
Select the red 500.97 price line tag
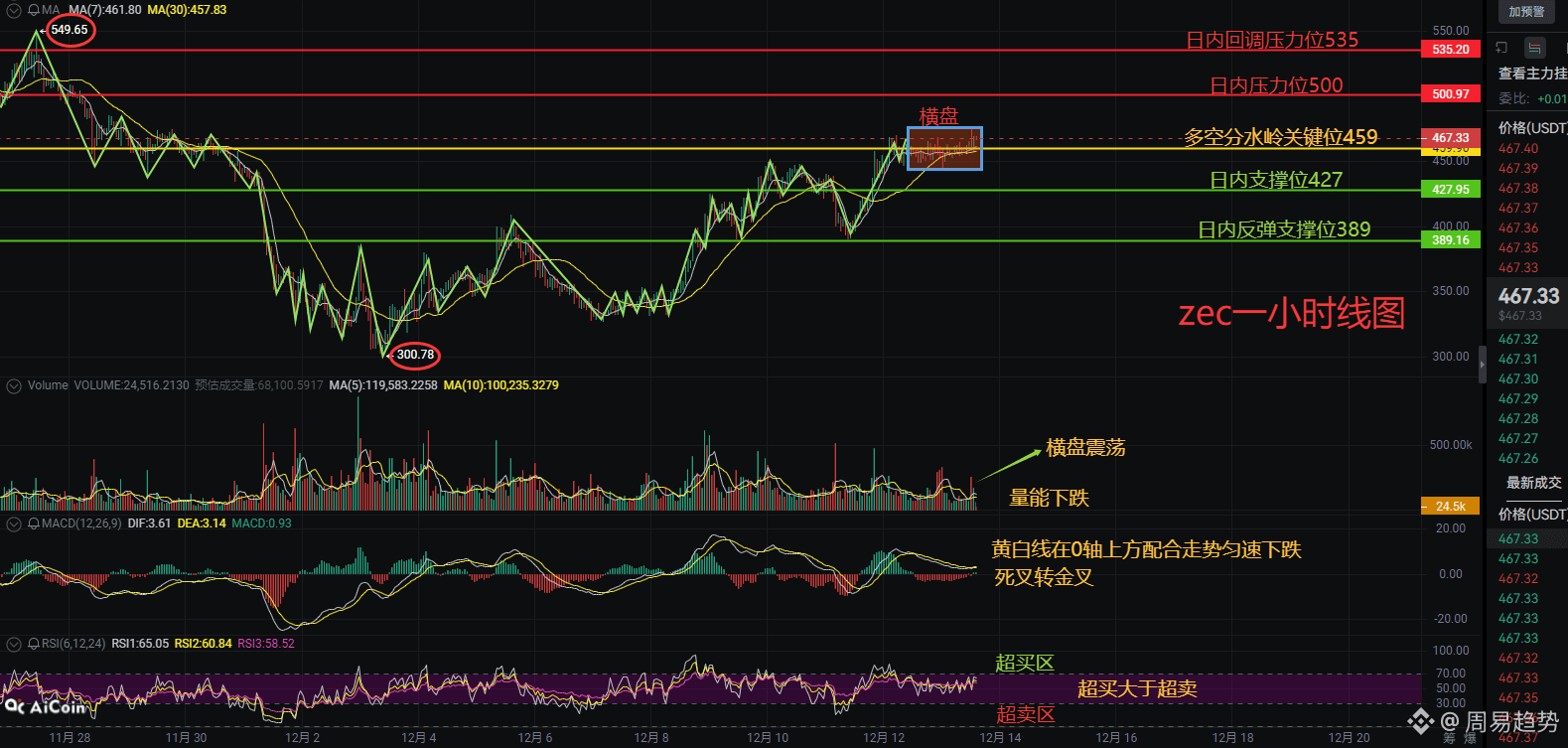1451,94
